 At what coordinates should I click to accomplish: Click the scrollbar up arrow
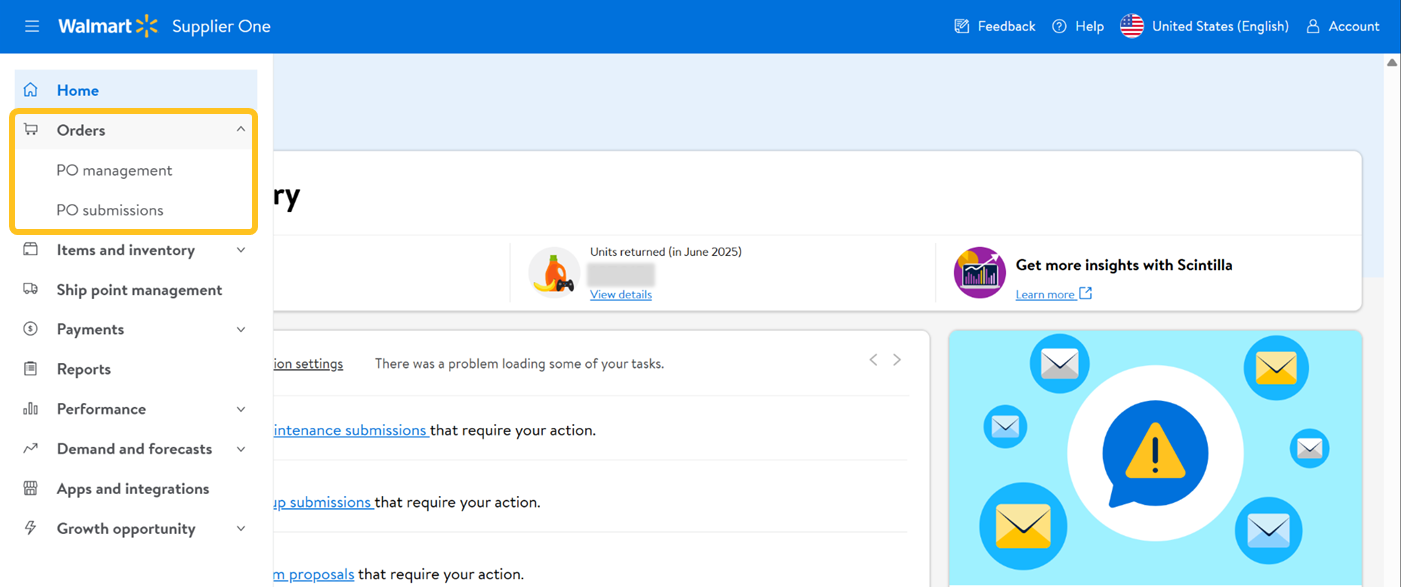[x=1392, y=62]
